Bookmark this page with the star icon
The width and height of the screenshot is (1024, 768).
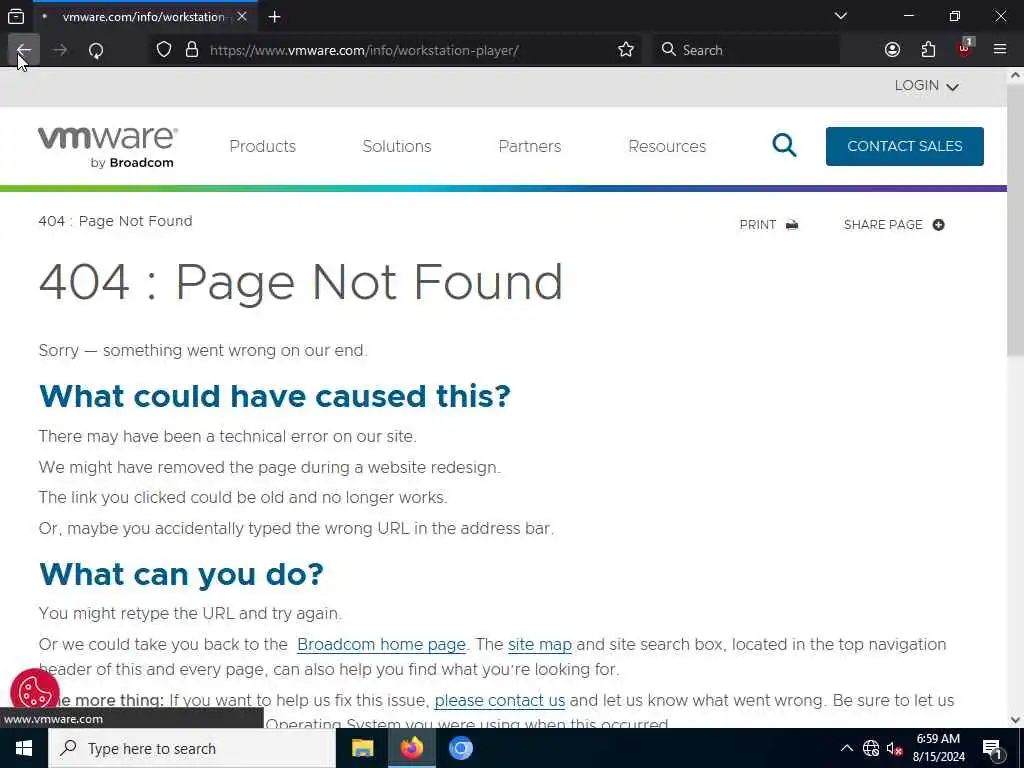point(626,50)
